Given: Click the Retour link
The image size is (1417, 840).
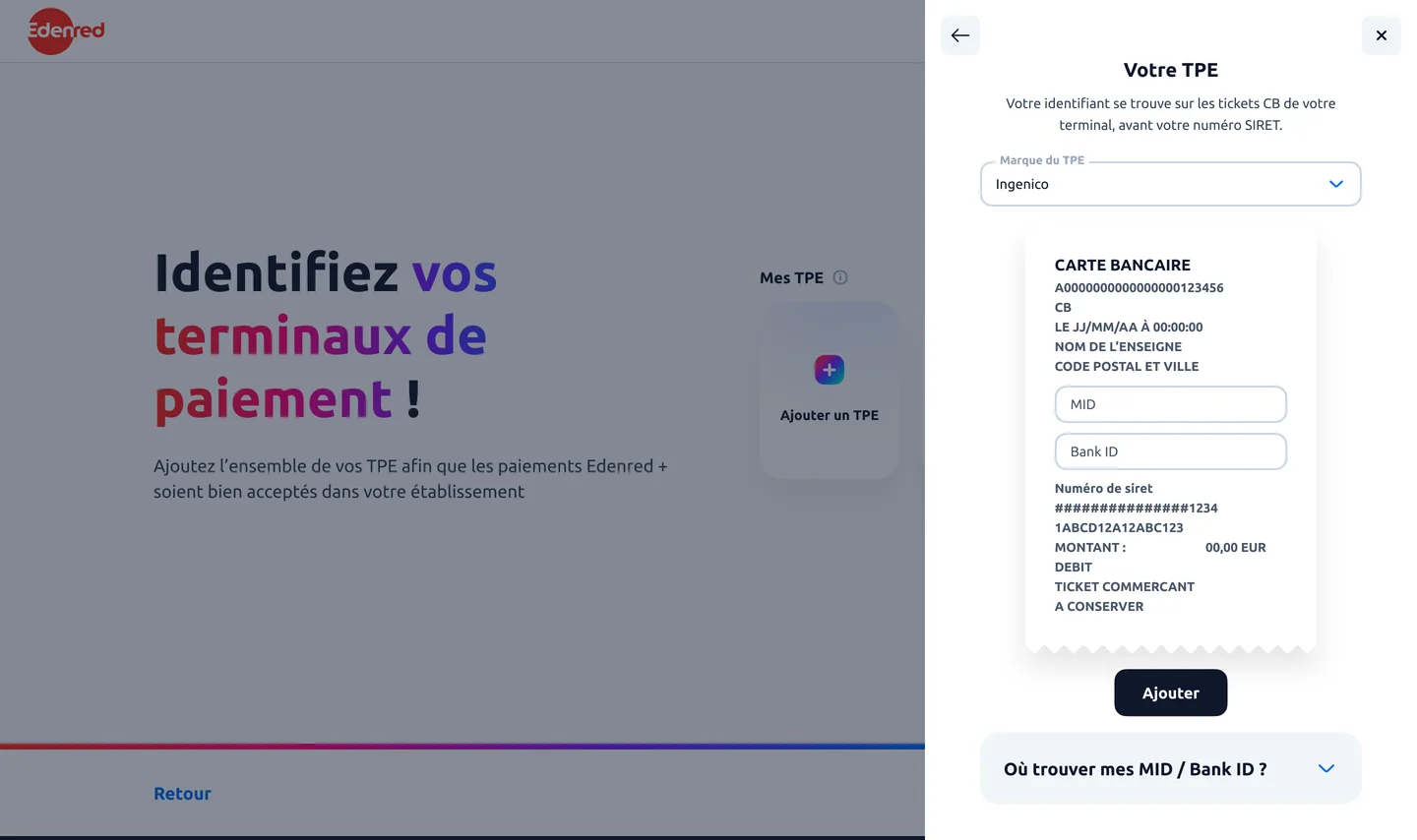Looking at the screenshot, I should pyautogui.click(x=182, y=794).
